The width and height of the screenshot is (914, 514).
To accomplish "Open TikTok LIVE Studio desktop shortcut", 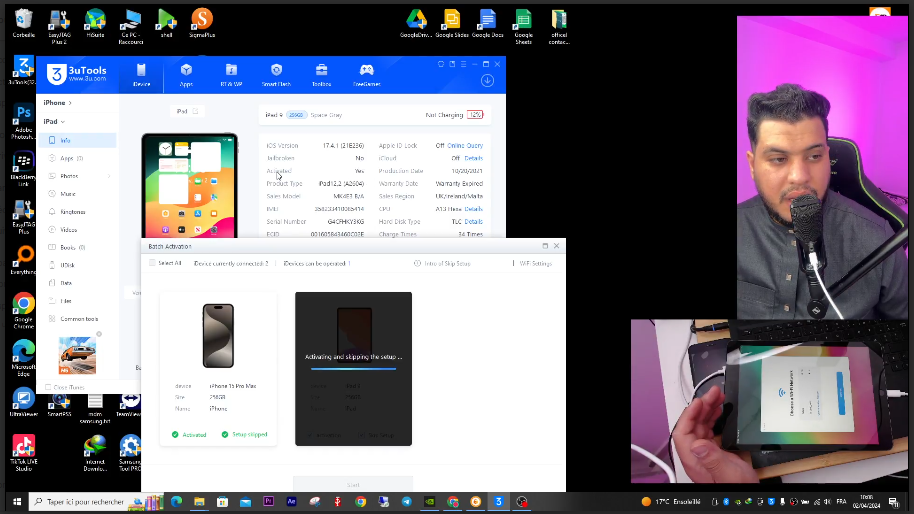I will (23, 453).
